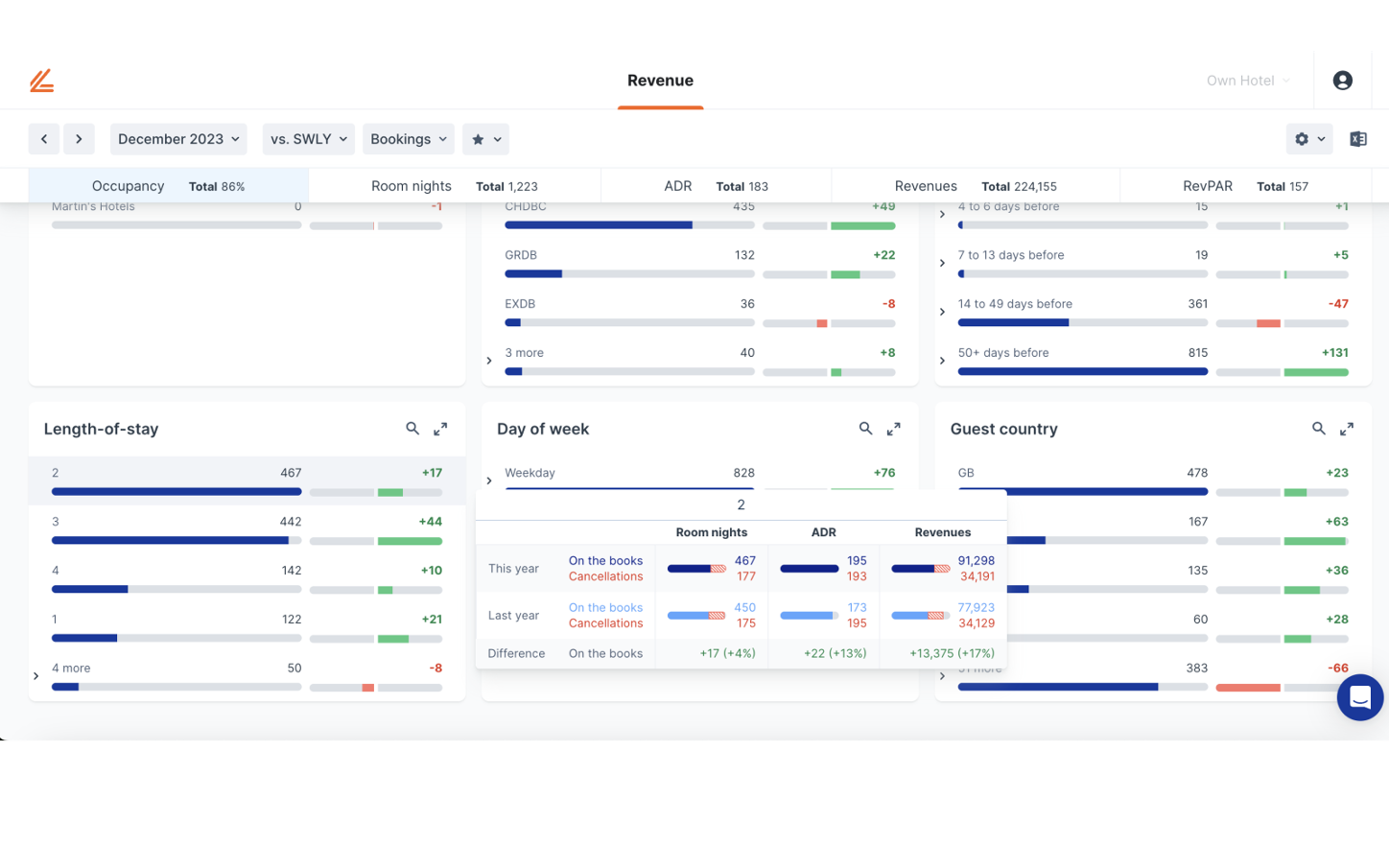This screenshot has width=1389, height=868.
Task: Click the +13,375 (+17%) difference value
Action: pyautogui.click(x=952, y=653)
